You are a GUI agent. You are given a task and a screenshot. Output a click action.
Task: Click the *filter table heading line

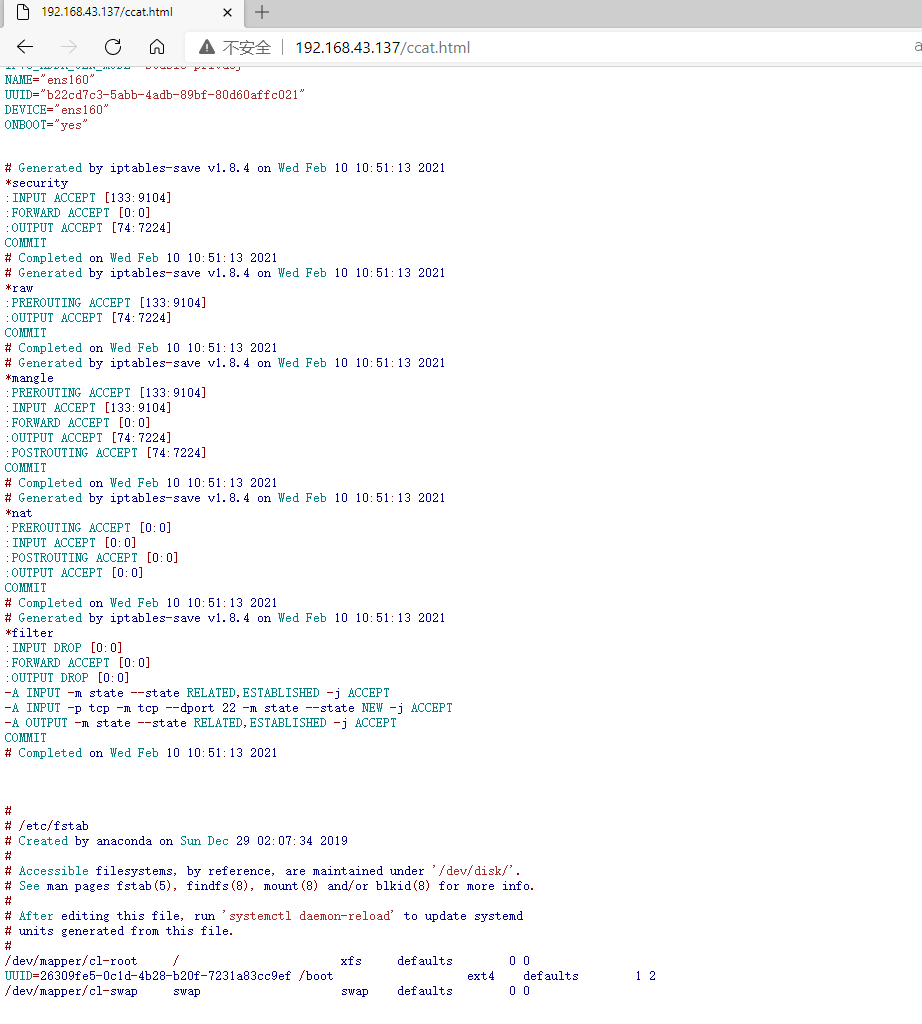30,633
